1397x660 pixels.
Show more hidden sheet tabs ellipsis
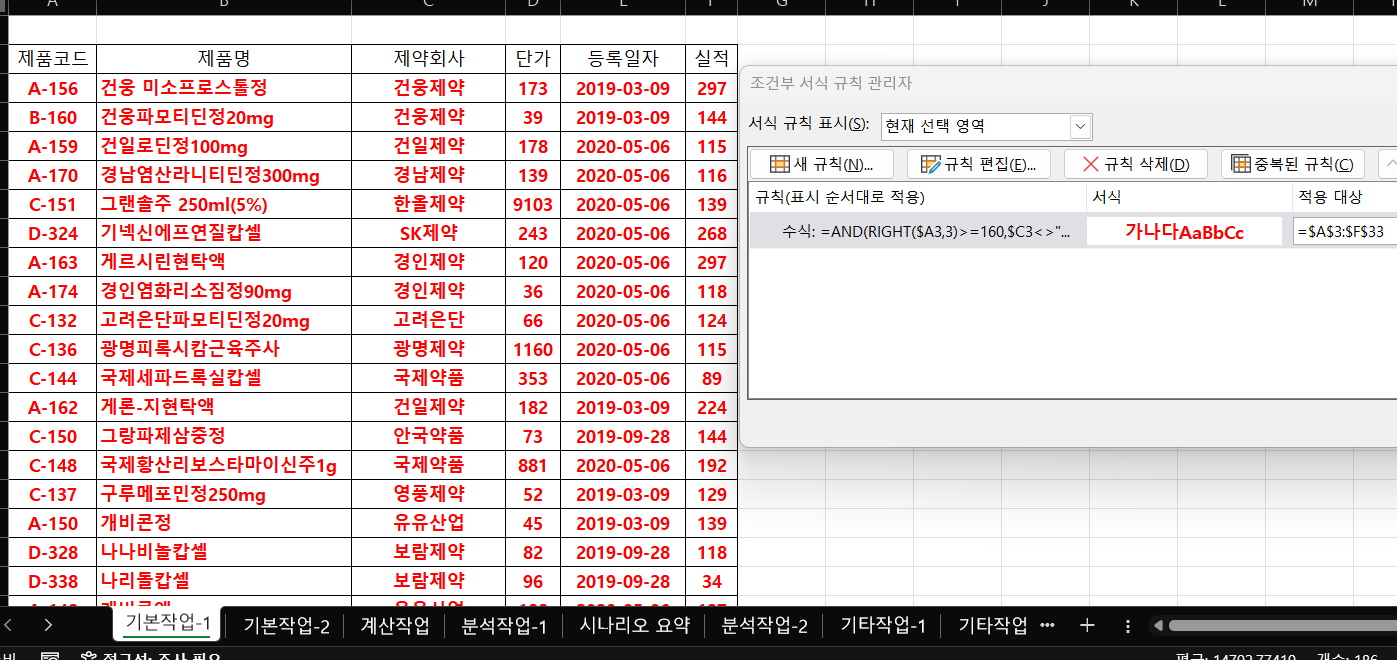click(1047, 625)
